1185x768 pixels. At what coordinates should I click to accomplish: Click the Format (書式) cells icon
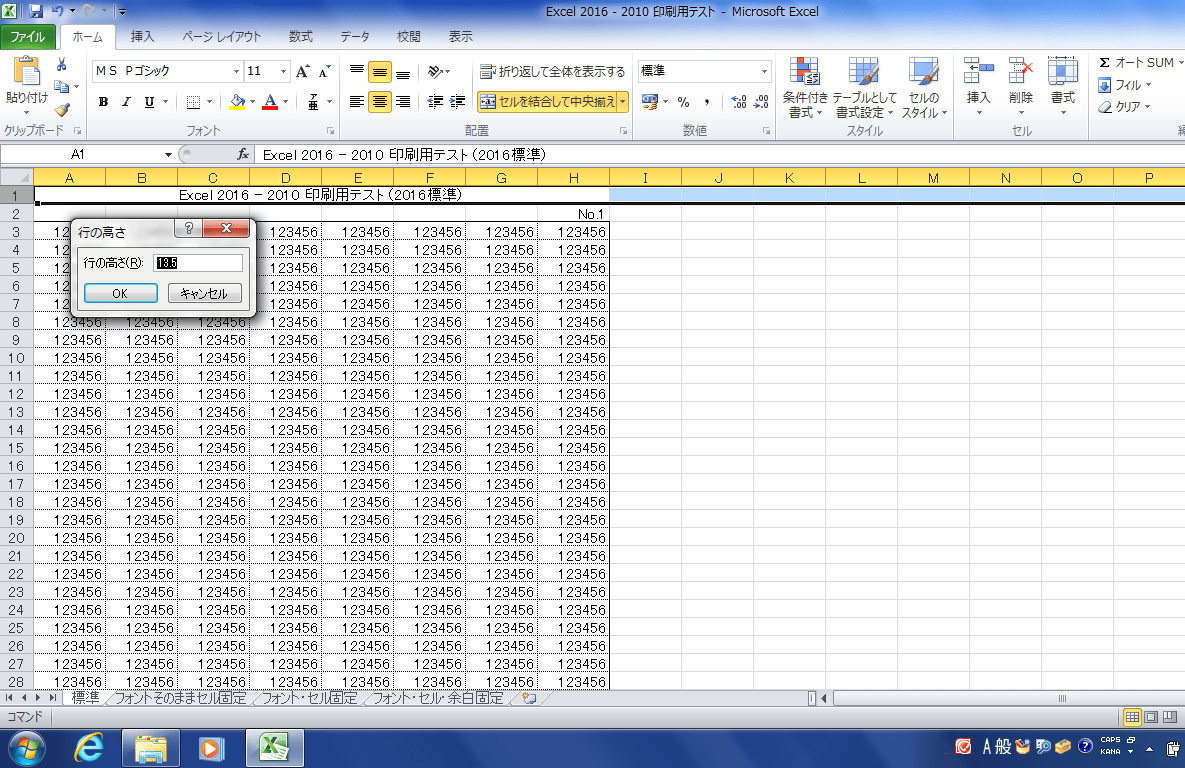pyautogui.click(x=1063, y=71)
